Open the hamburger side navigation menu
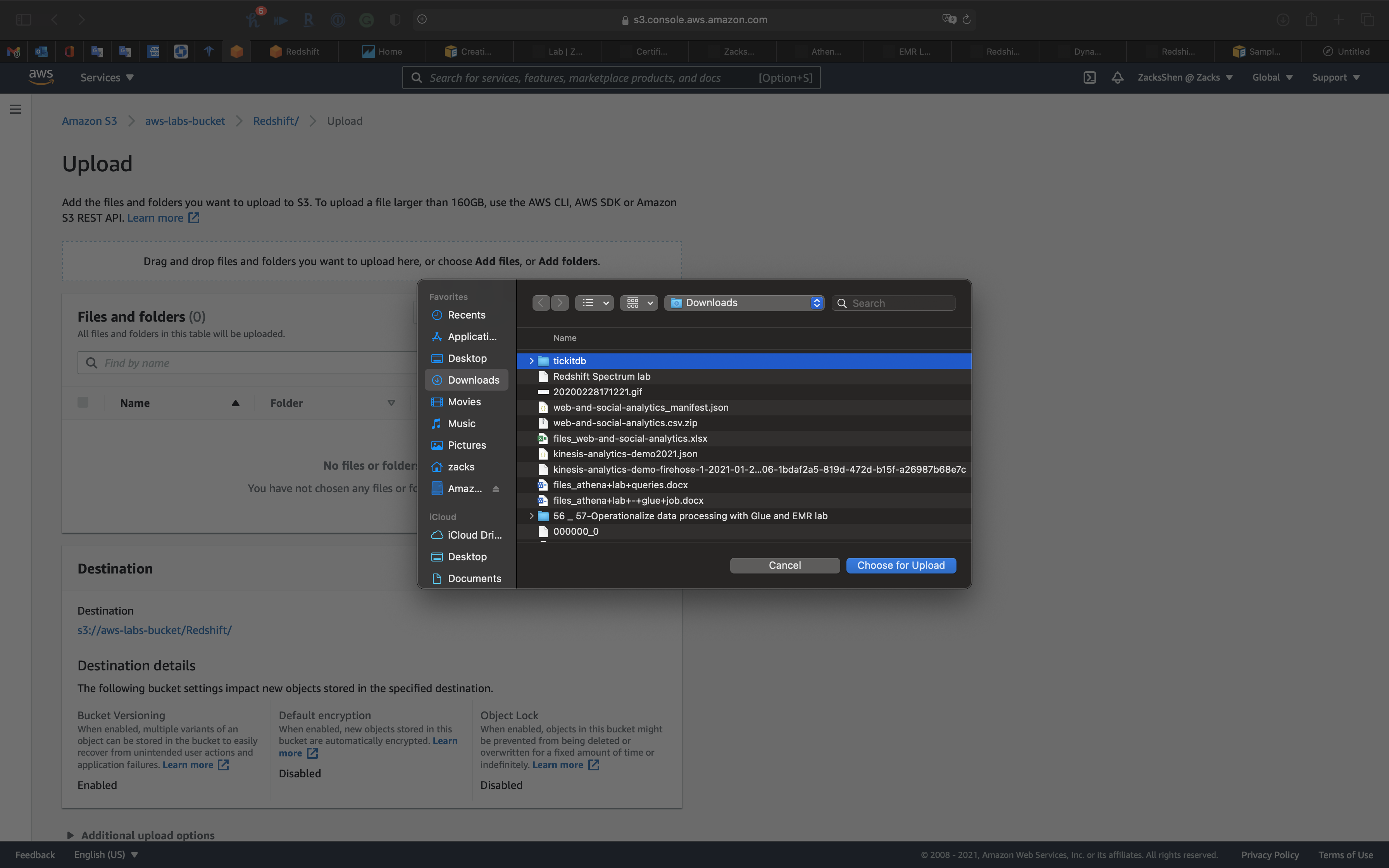This screenshot has width=1389, height=868. click(x=16, y=109)
